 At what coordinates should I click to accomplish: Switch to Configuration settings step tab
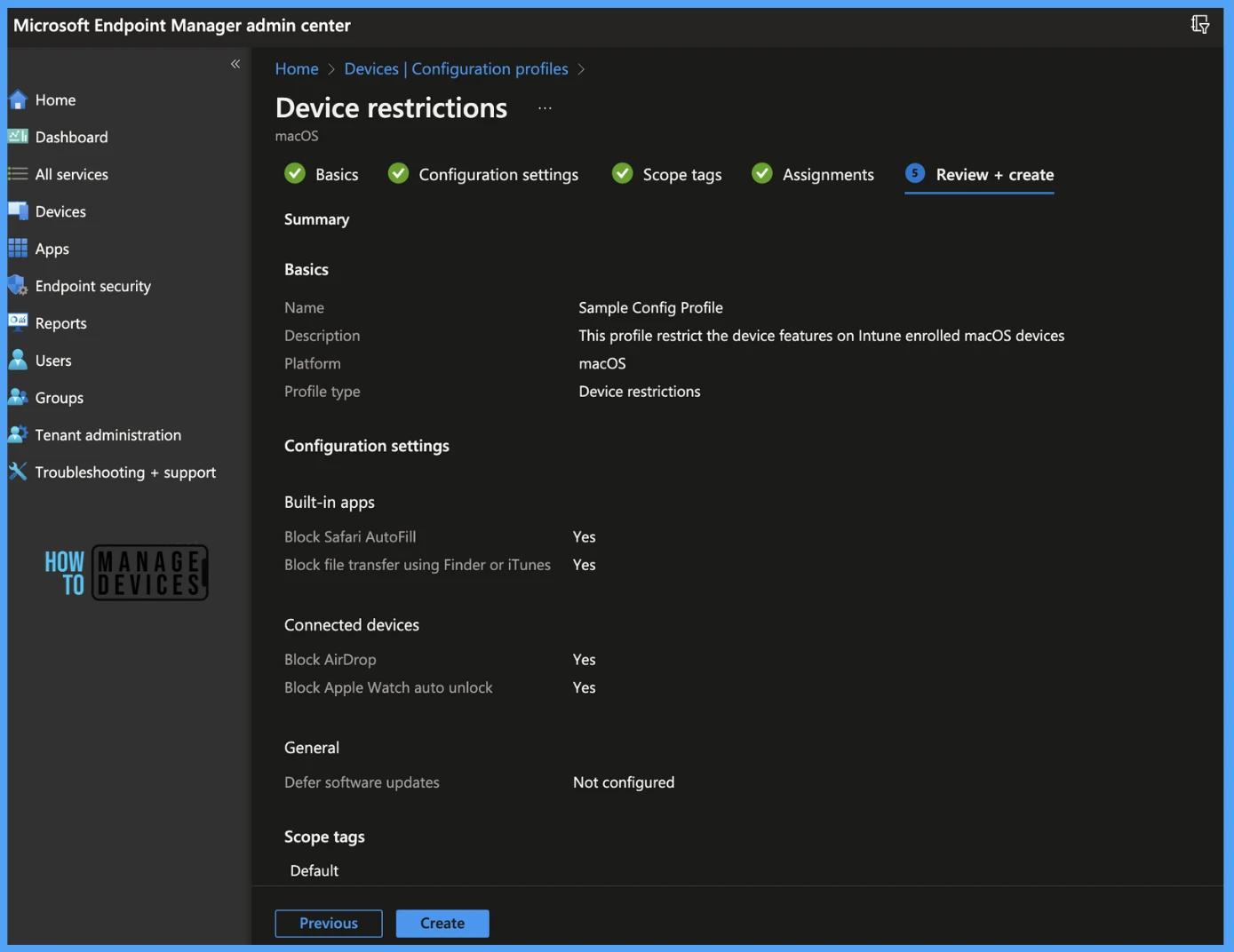pyautogui.click(x=483, y=174)
